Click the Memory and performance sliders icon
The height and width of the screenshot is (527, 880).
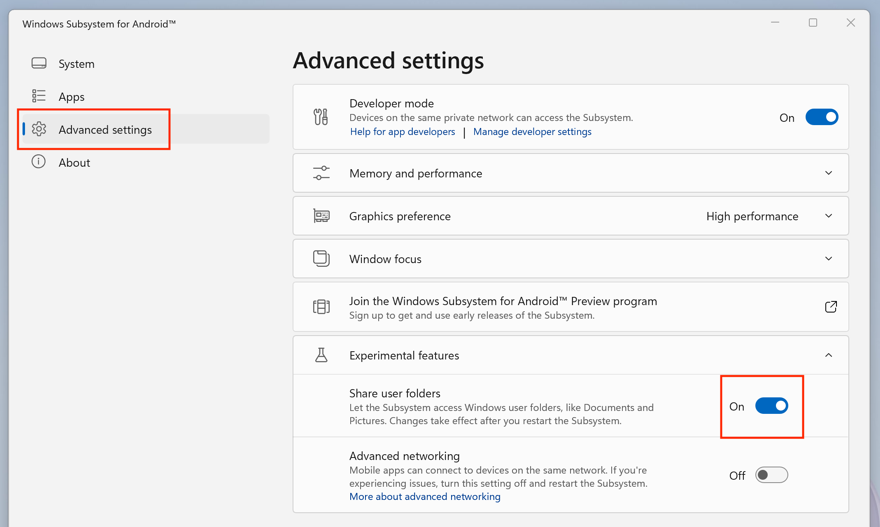(x=321, y=173)
